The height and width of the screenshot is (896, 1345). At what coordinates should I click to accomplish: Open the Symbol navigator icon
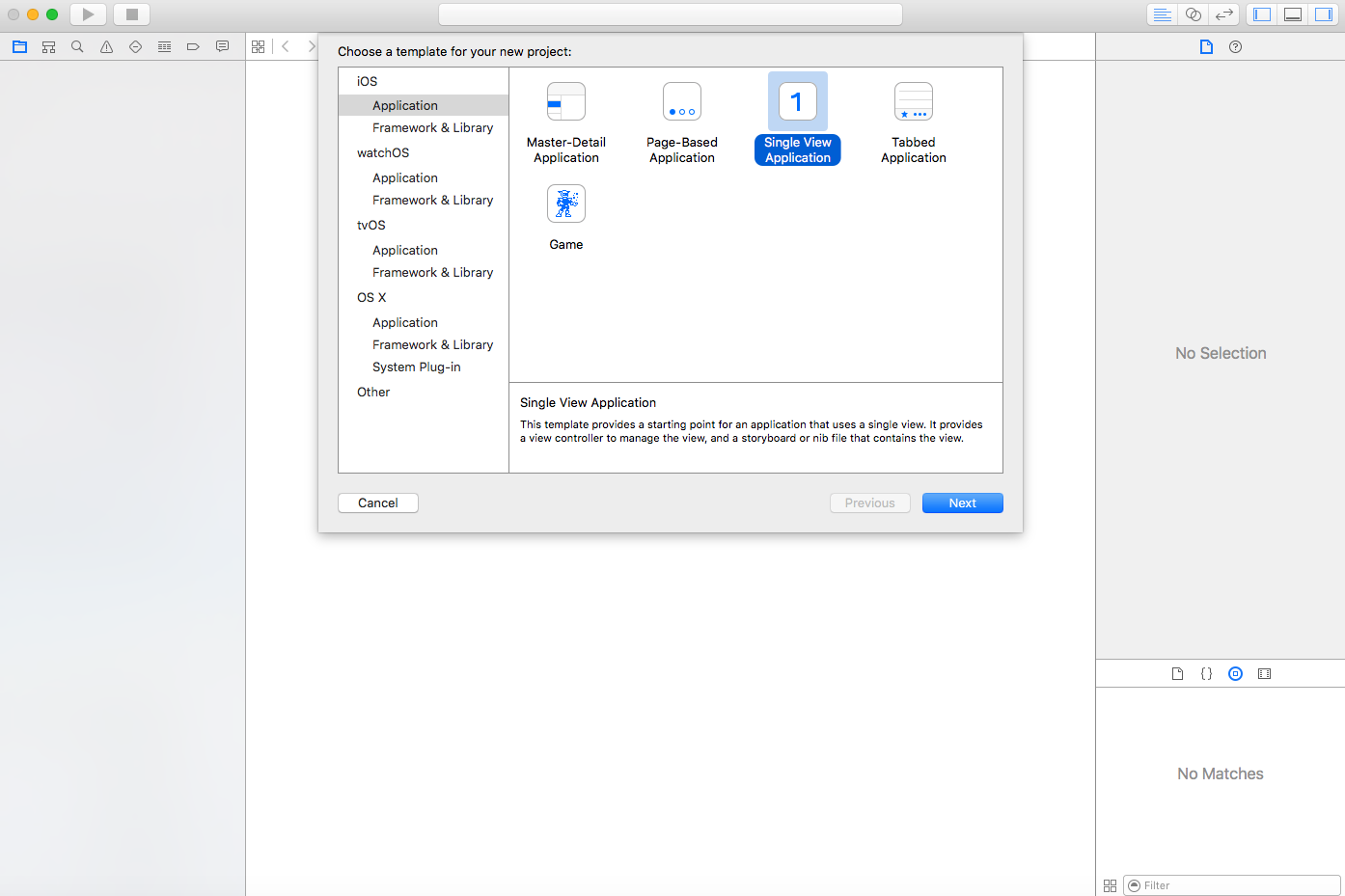(48, 46)
